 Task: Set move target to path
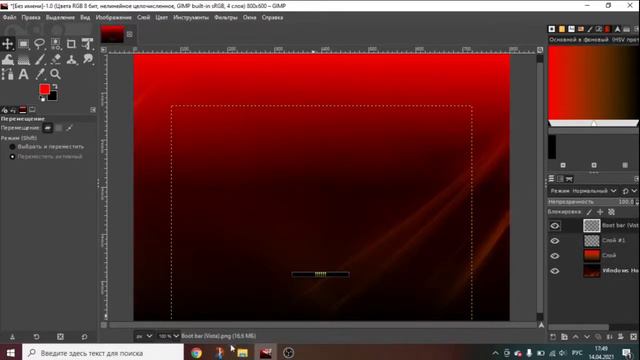[70, 128]
